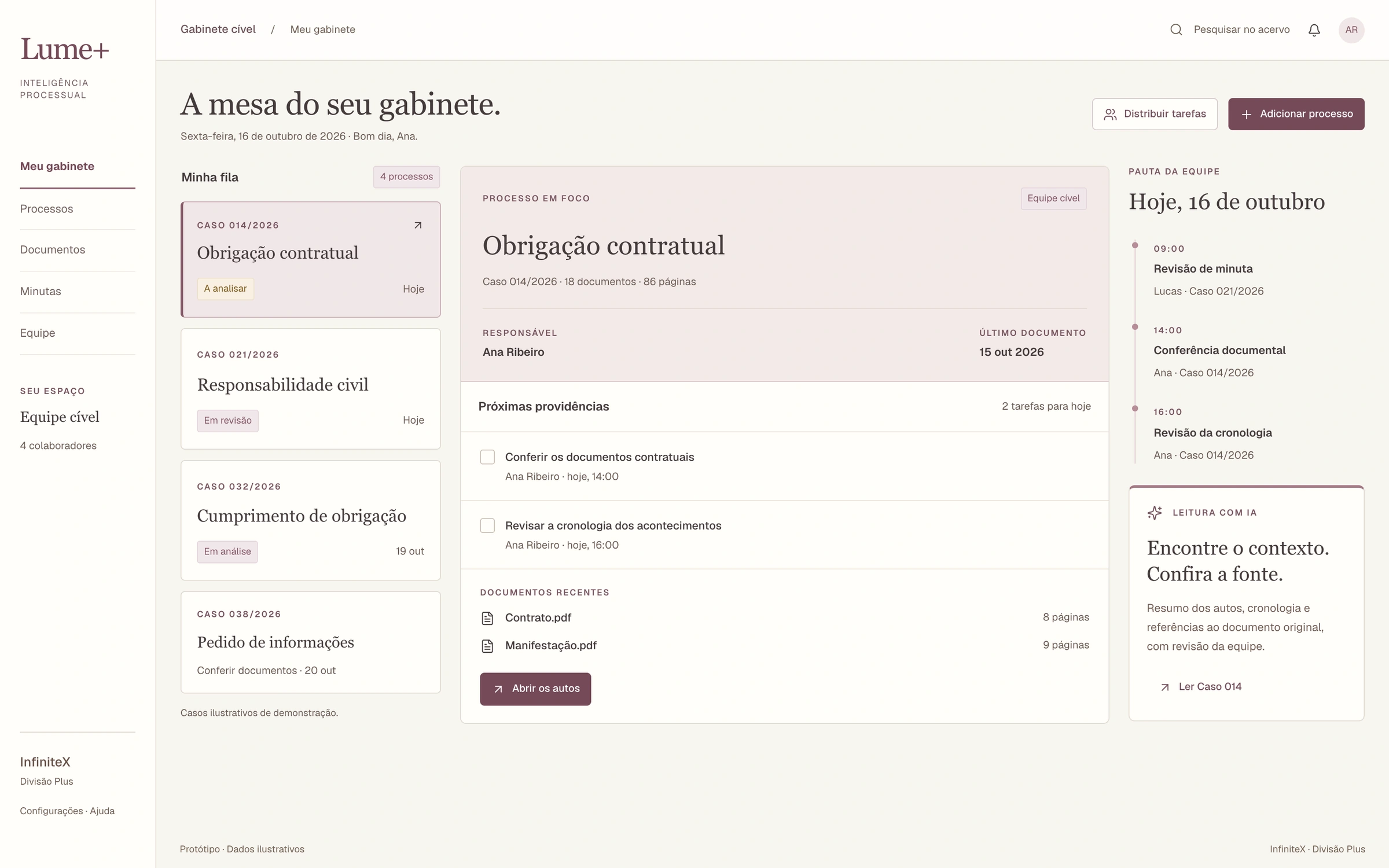Click the sparkle icon beside Leitura com IA
The width and height of the screenshot is (1389, 868).
click(x=1155, y=513)
